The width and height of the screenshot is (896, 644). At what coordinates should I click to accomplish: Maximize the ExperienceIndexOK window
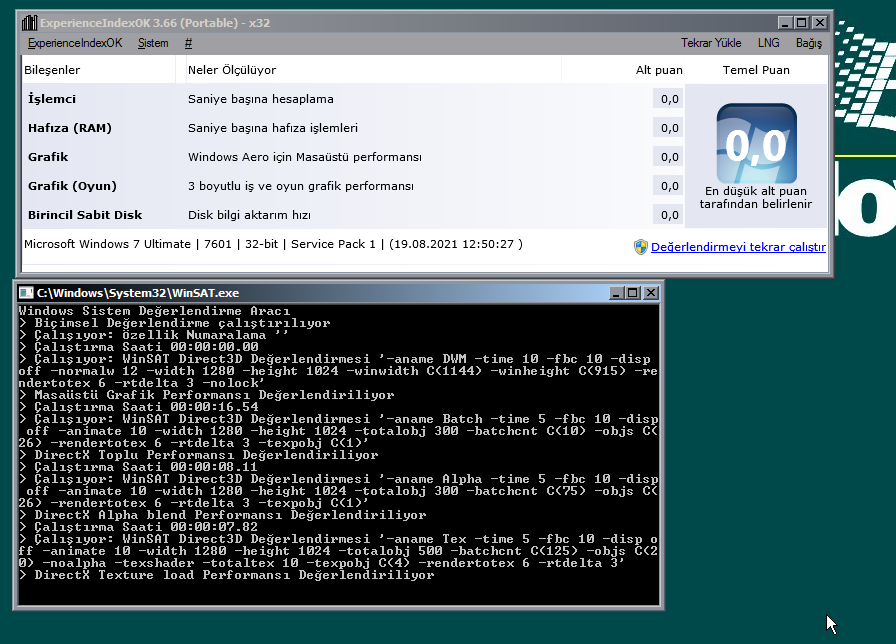(x=802, y=23)
